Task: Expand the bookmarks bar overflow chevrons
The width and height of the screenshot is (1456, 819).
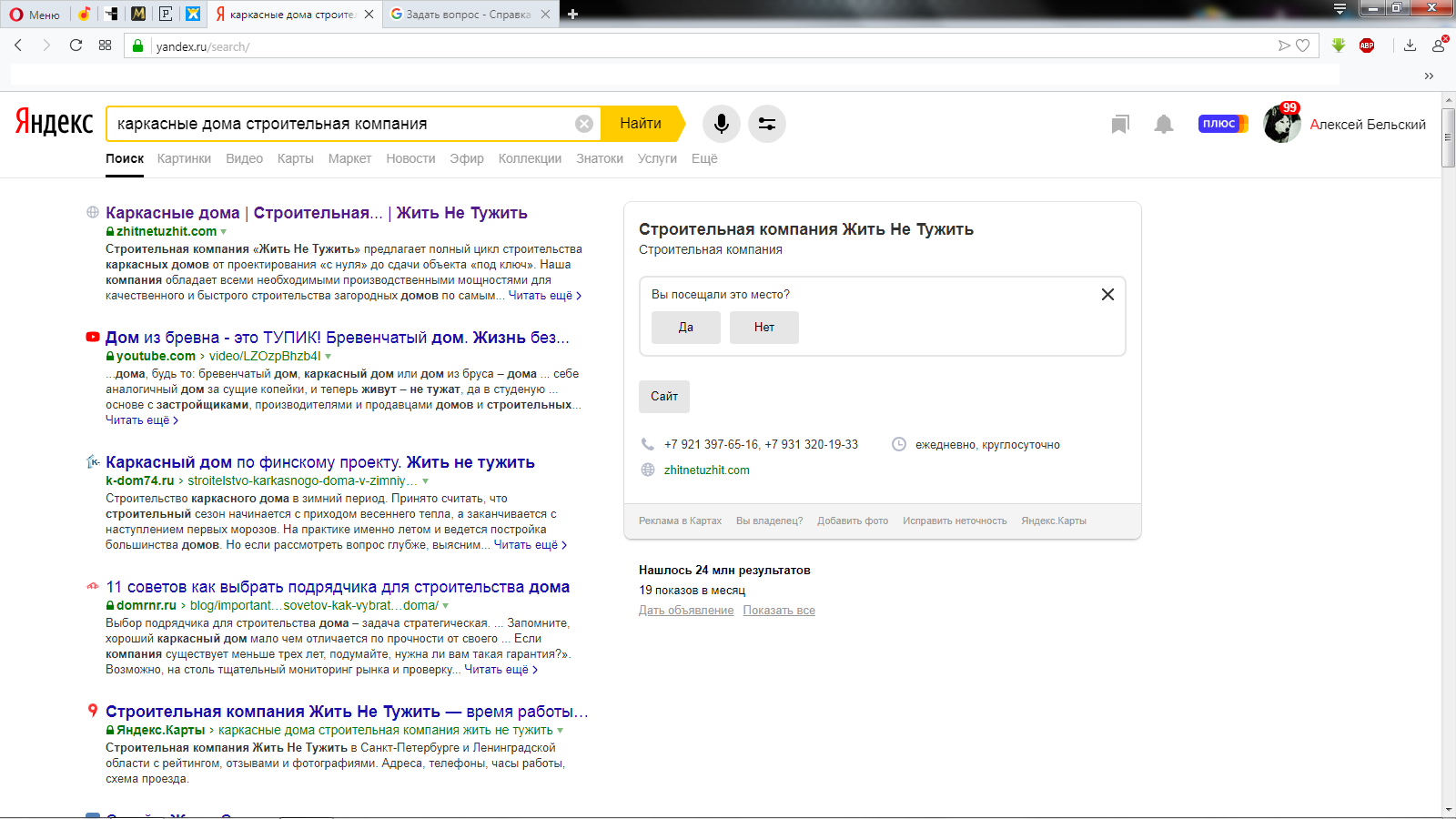Action: pyautogui.click(x=1429, y=76)
